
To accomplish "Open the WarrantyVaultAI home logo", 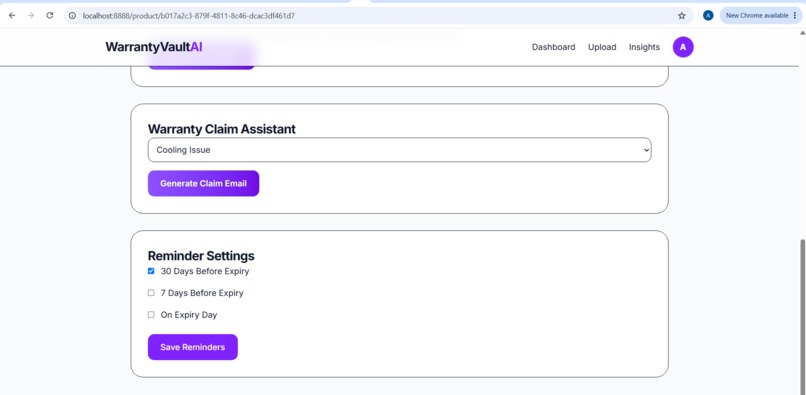I will pos(154,47).
